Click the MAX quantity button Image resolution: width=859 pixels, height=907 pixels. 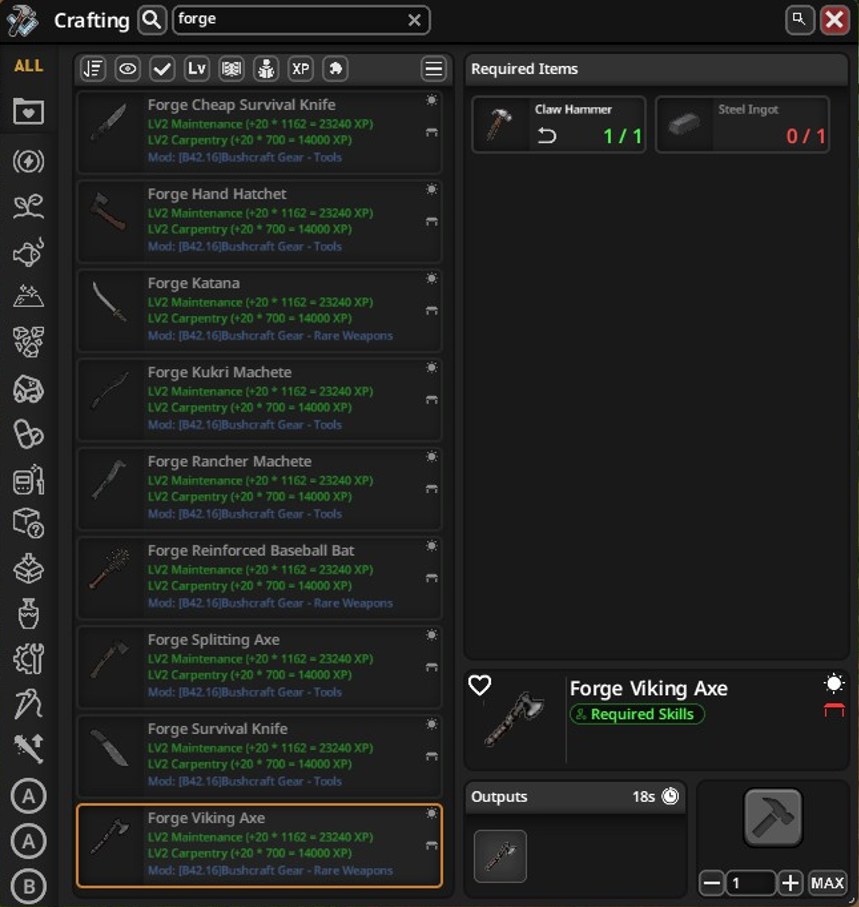point(827,883)
